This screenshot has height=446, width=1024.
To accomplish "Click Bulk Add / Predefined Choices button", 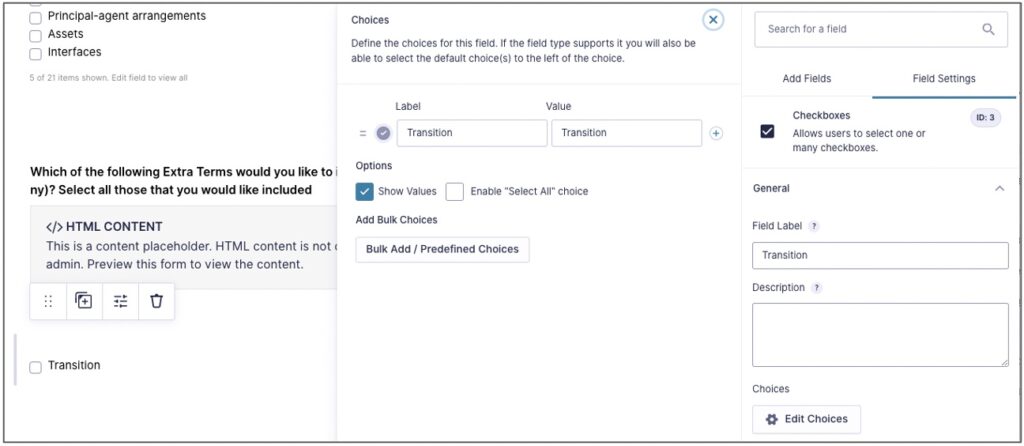I will 442,249.
